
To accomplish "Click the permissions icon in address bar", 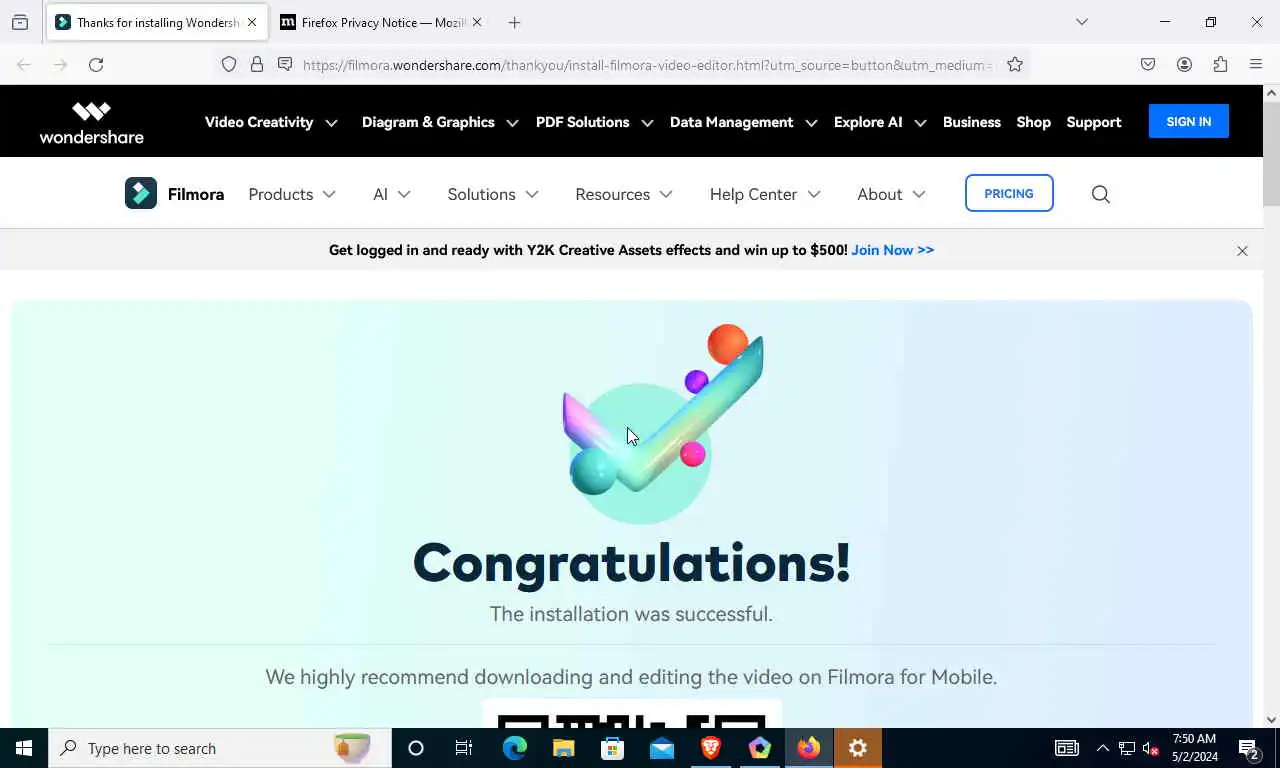I will [285, 65].
